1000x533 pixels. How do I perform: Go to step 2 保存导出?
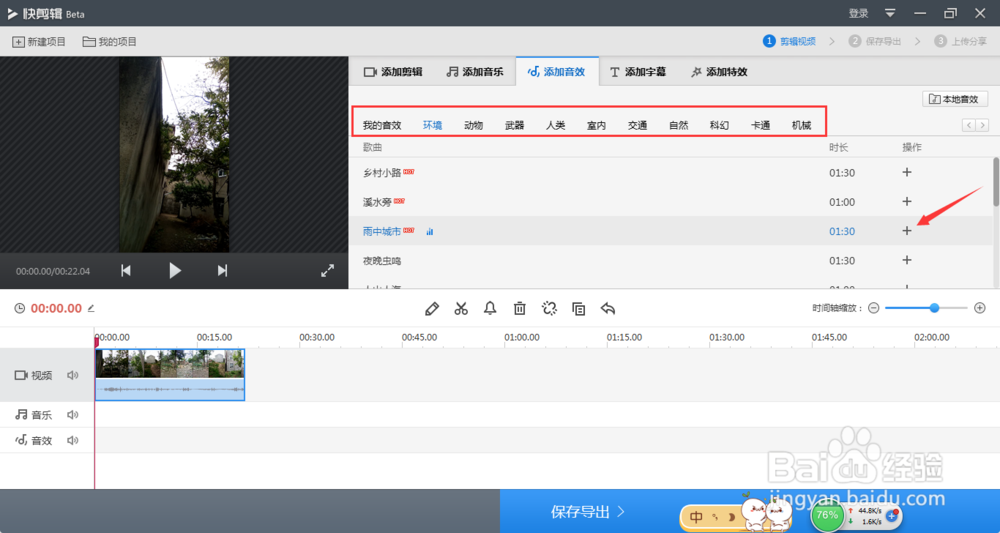875,41
